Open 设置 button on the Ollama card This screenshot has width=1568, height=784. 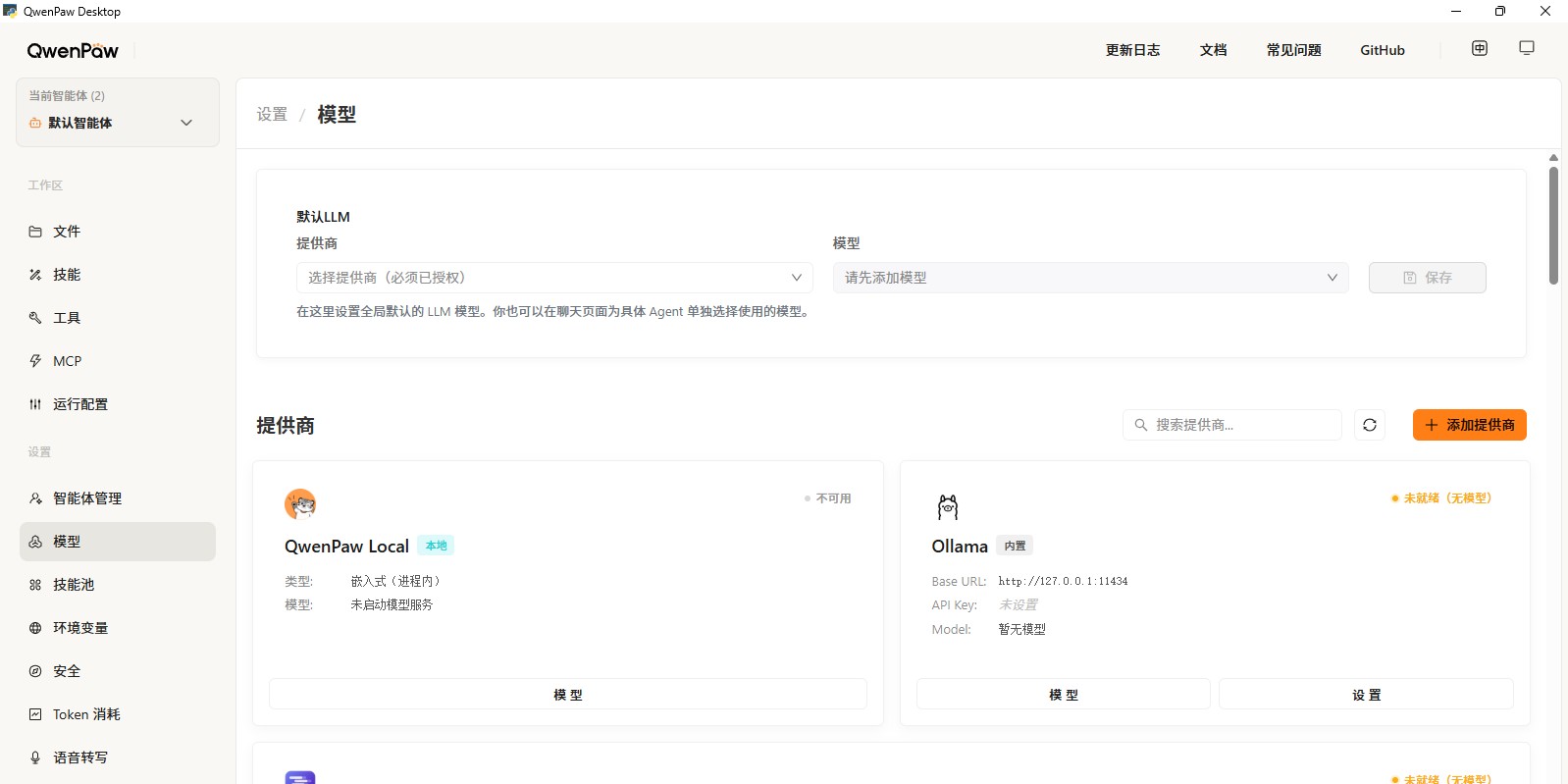(x=1366, y=694)
